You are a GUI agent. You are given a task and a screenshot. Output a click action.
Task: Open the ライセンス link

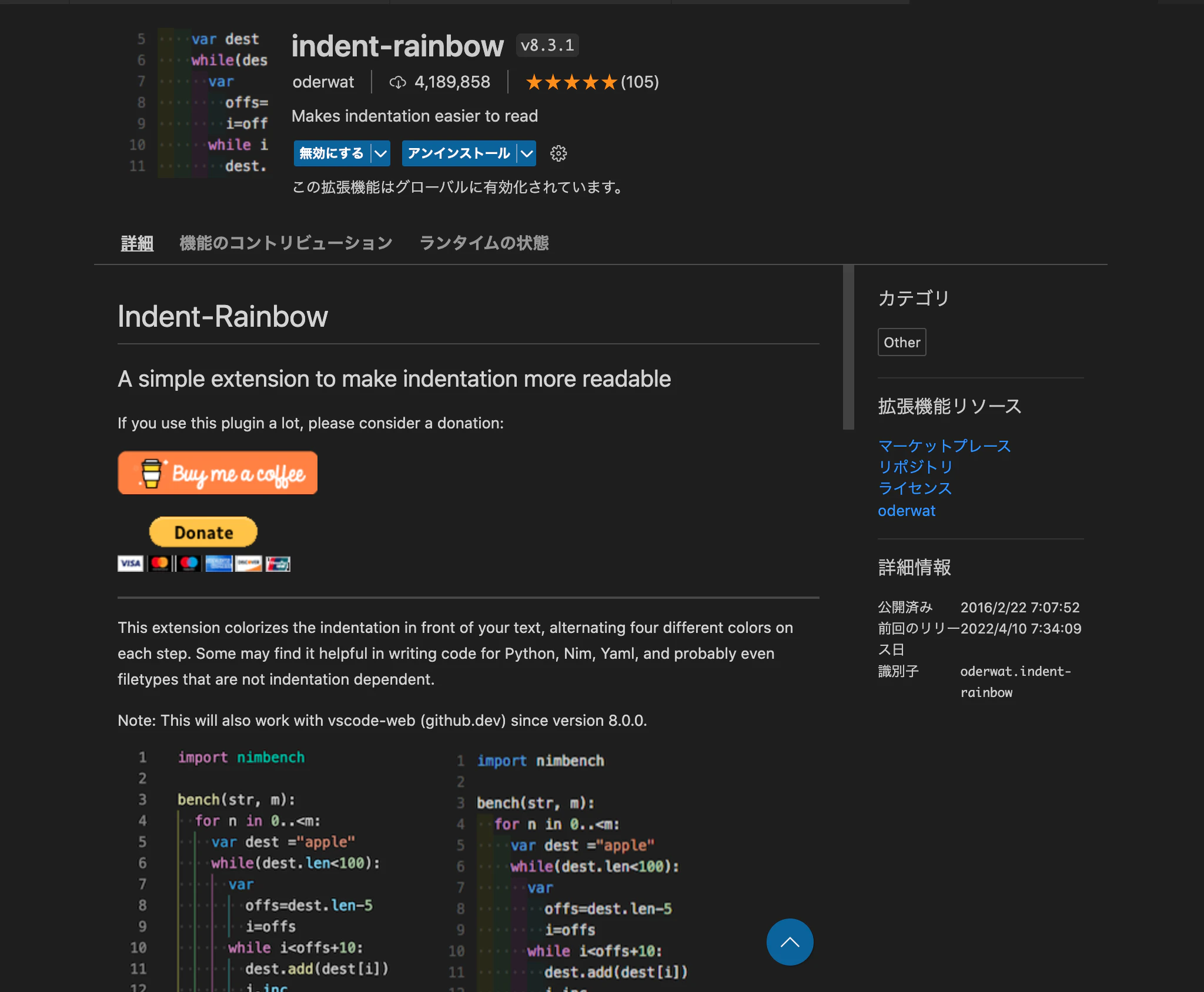point(915,488)
